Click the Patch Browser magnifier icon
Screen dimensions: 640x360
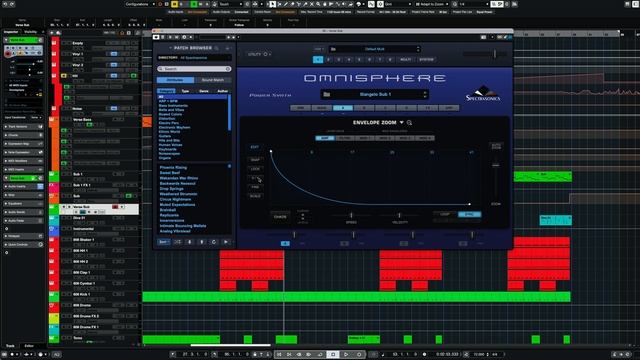[217, 48]
